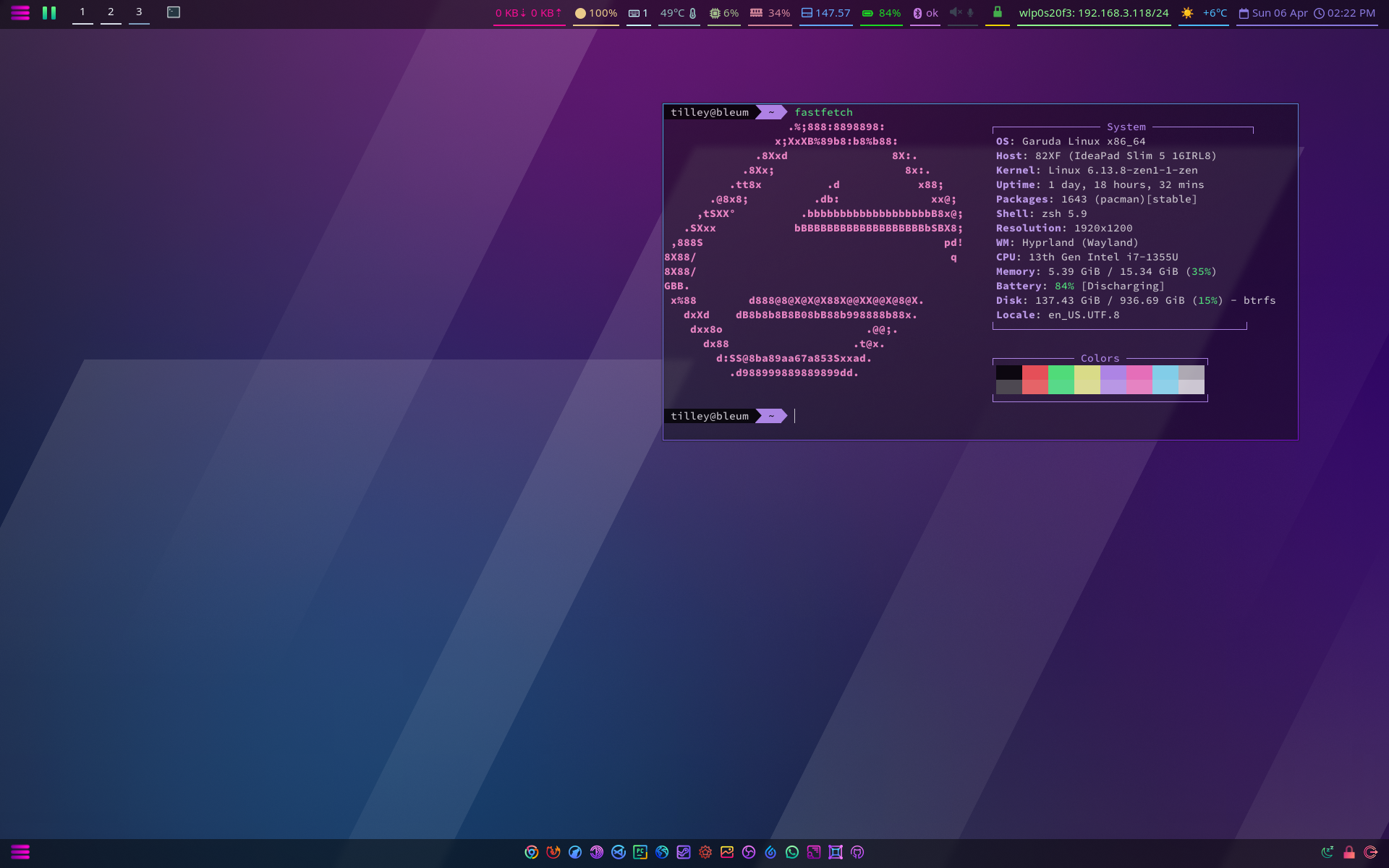Open GitHub Desktop dock icon

click(857, 852)
